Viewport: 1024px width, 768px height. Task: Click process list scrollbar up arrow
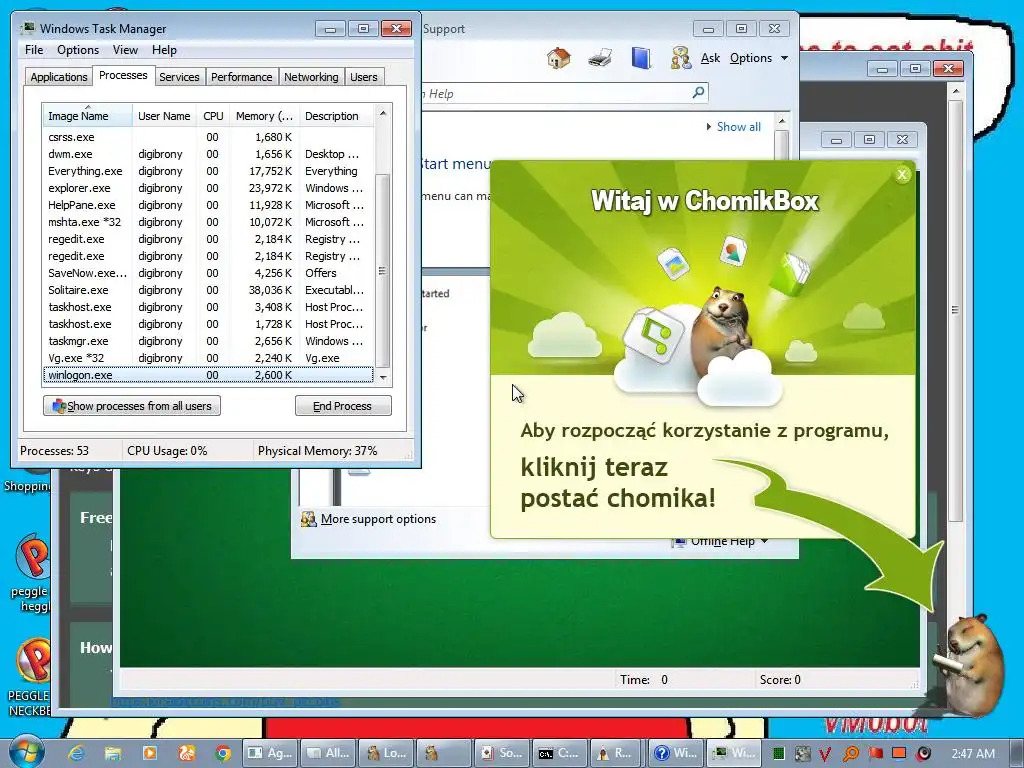coord(383,113)
